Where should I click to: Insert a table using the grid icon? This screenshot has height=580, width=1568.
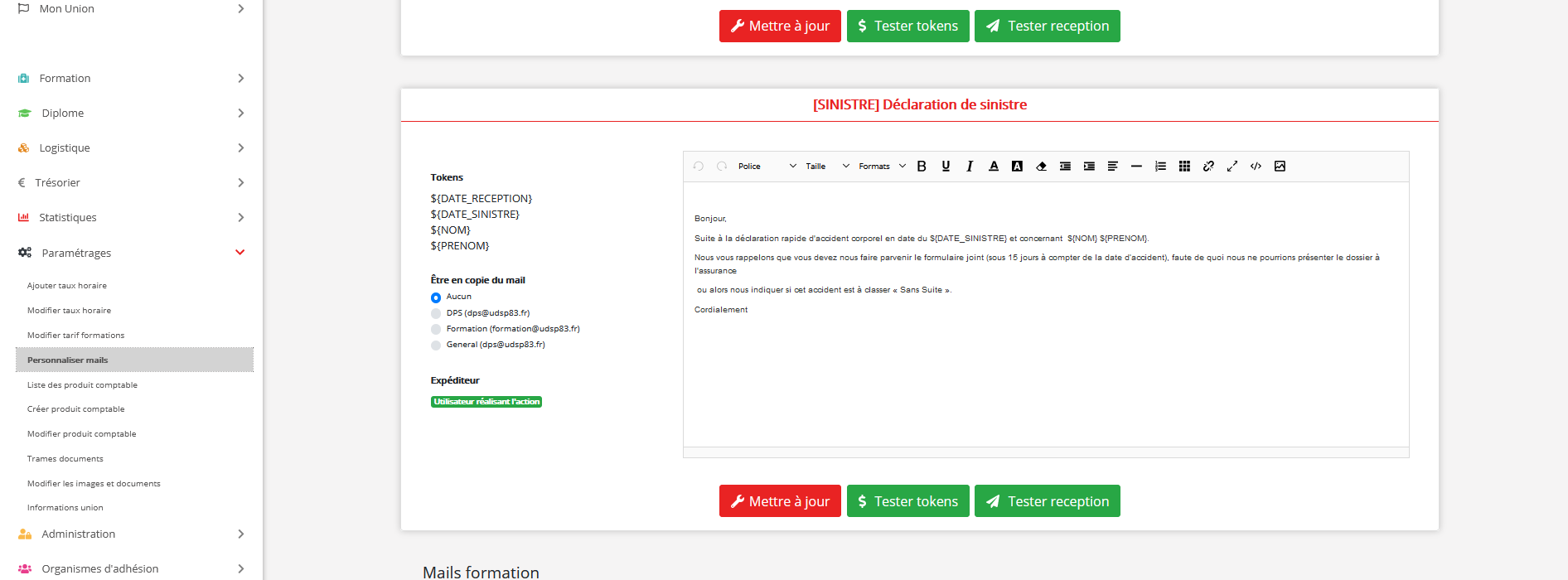click(1184, 167)
